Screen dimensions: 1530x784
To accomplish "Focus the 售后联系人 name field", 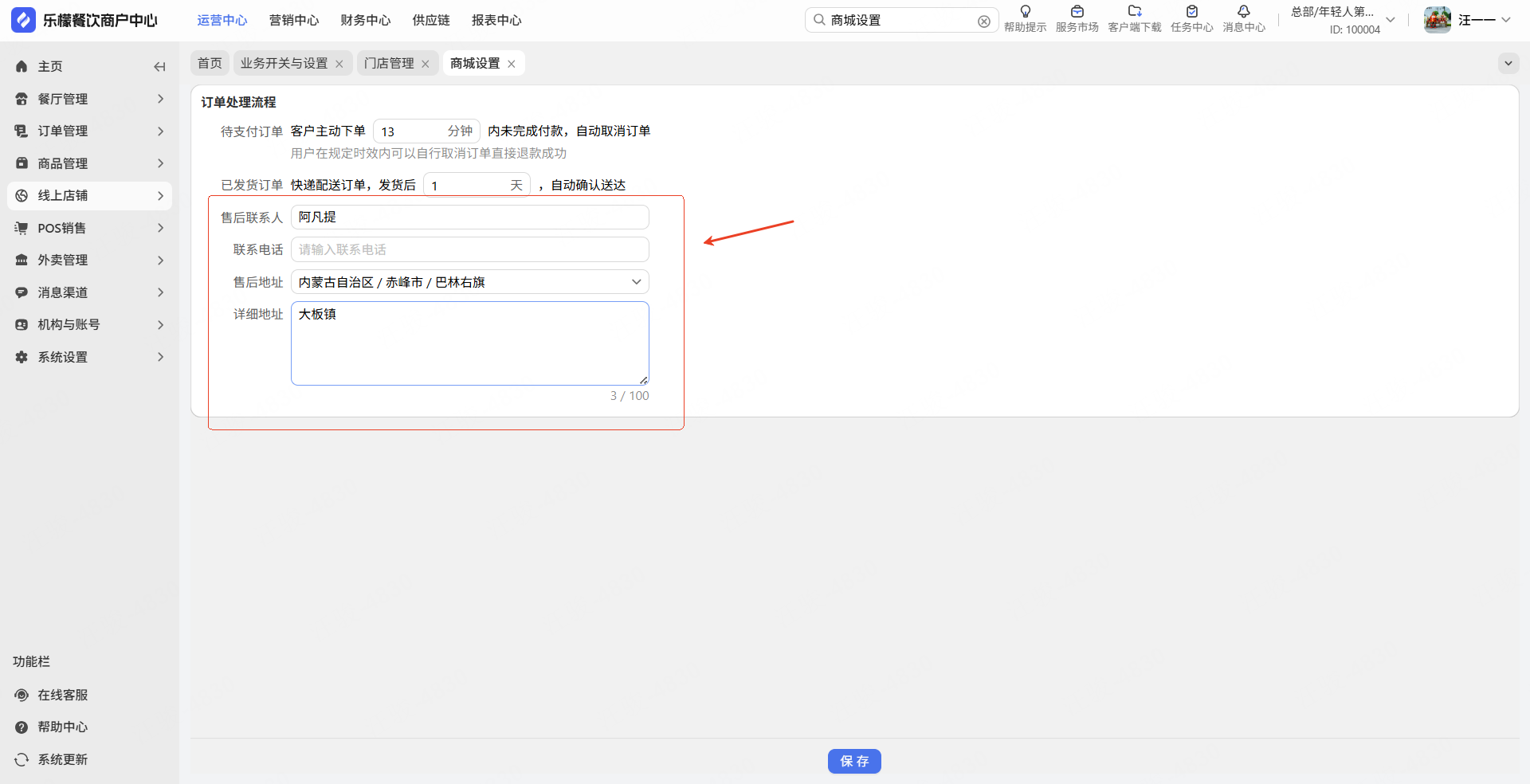I will [470, 218].
